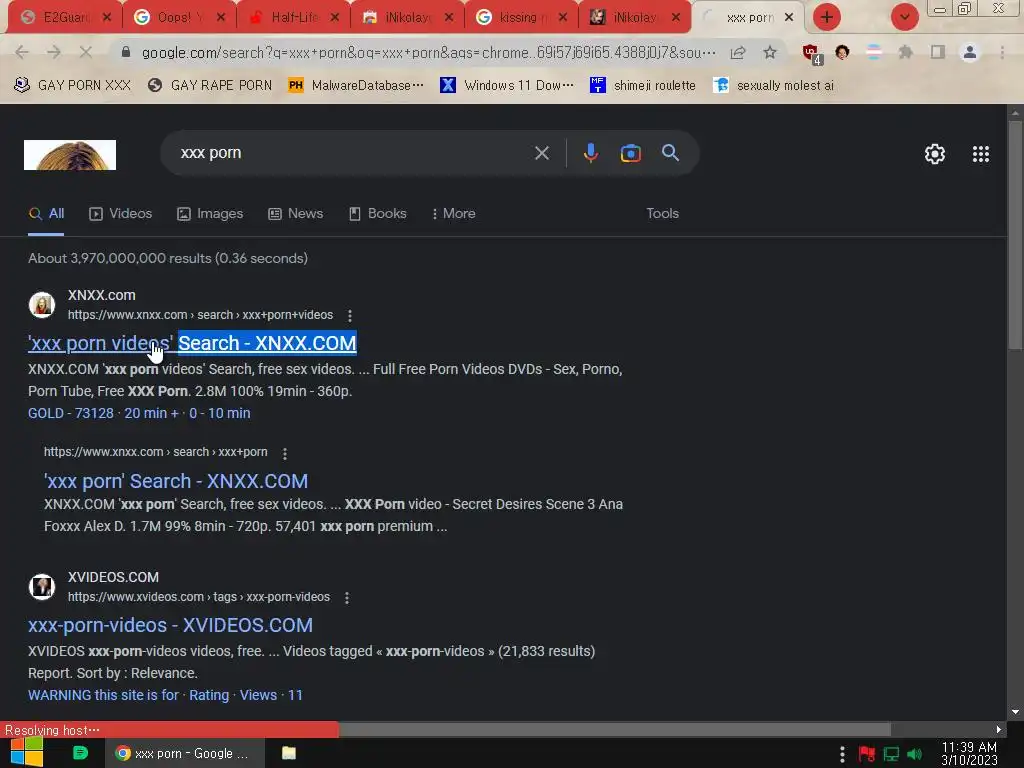
Task: Click the scroll down arrow
Action: tap(1015, 712)
